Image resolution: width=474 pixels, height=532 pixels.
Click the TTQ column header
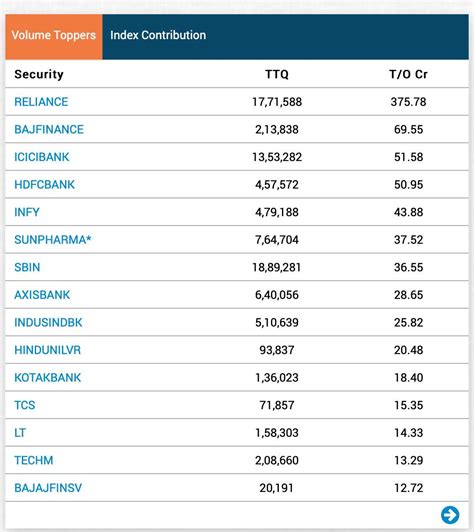[x=277, y=74]
